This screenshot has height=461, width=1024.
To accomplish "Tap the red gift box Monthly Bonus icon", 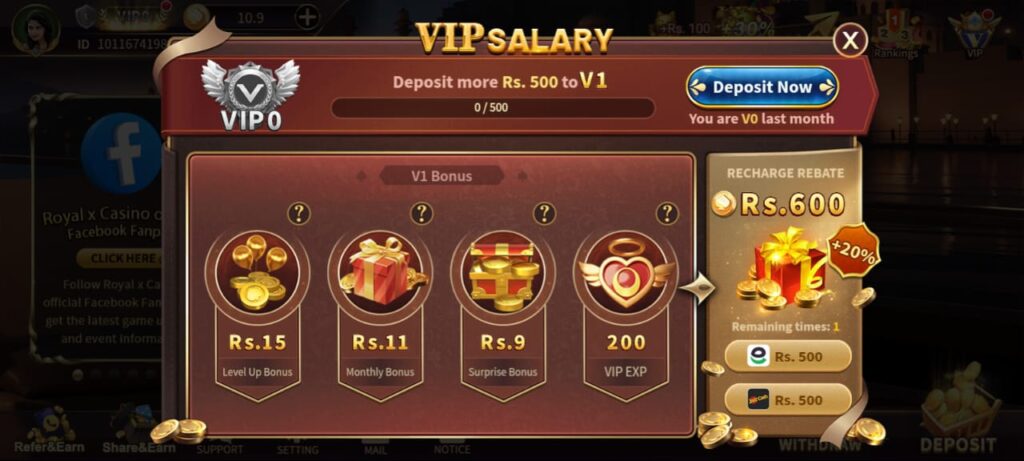I will point(381,272).
